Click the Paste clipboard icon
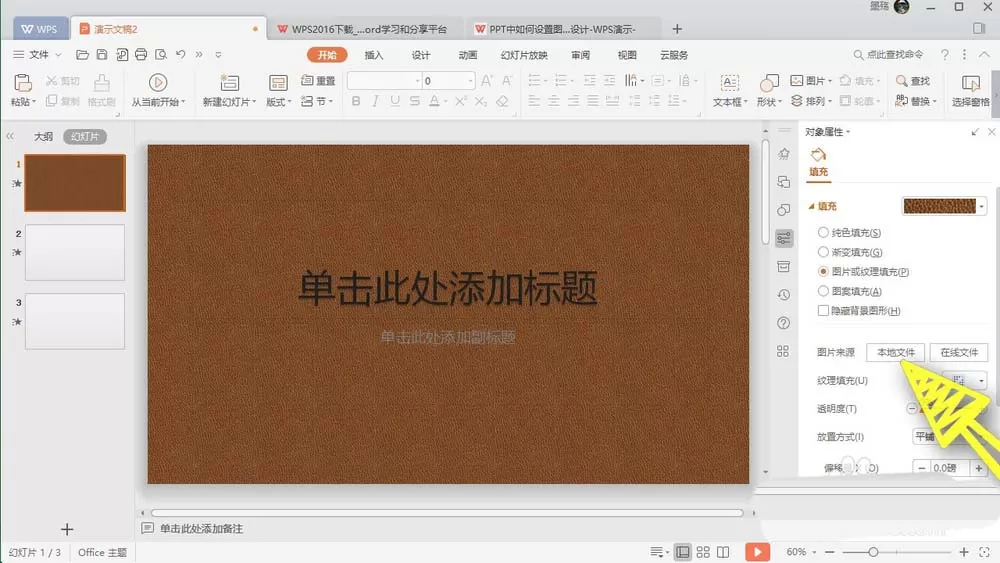The image size is (1000, 563). (x=22, y=83)
